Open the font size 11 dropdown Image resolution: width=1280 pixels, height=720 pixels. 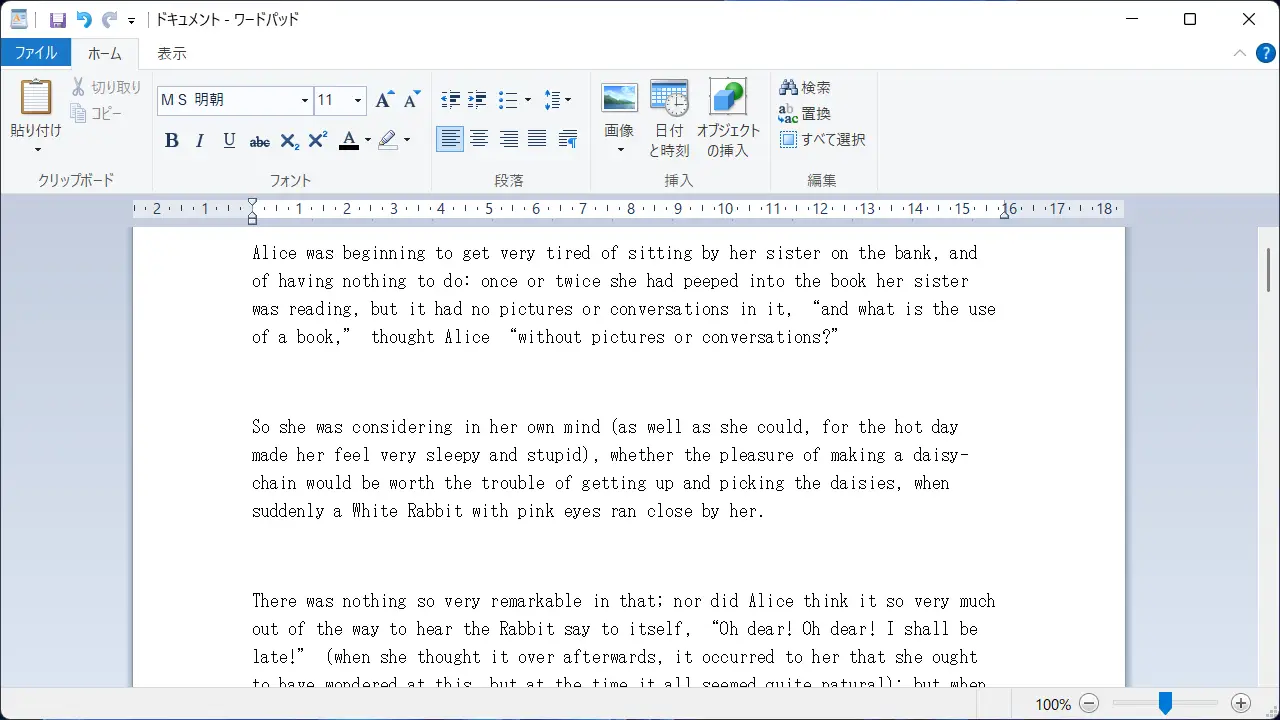[359, 100]
